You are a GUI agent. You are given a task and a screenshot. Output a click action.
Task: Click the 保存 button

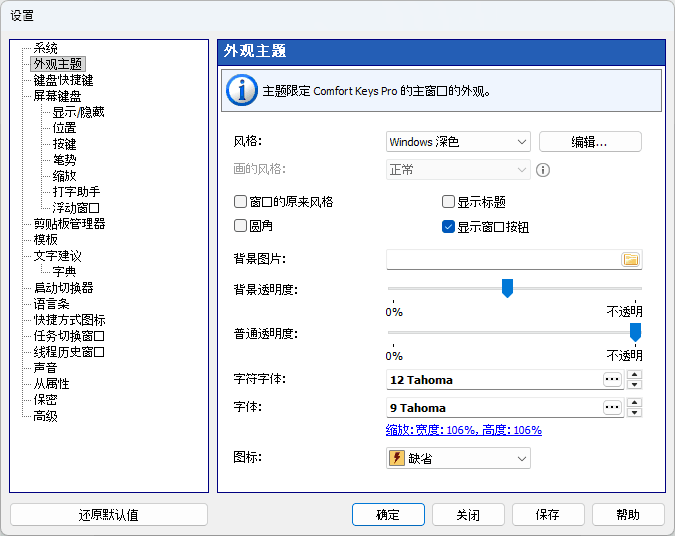coord(548,514)
